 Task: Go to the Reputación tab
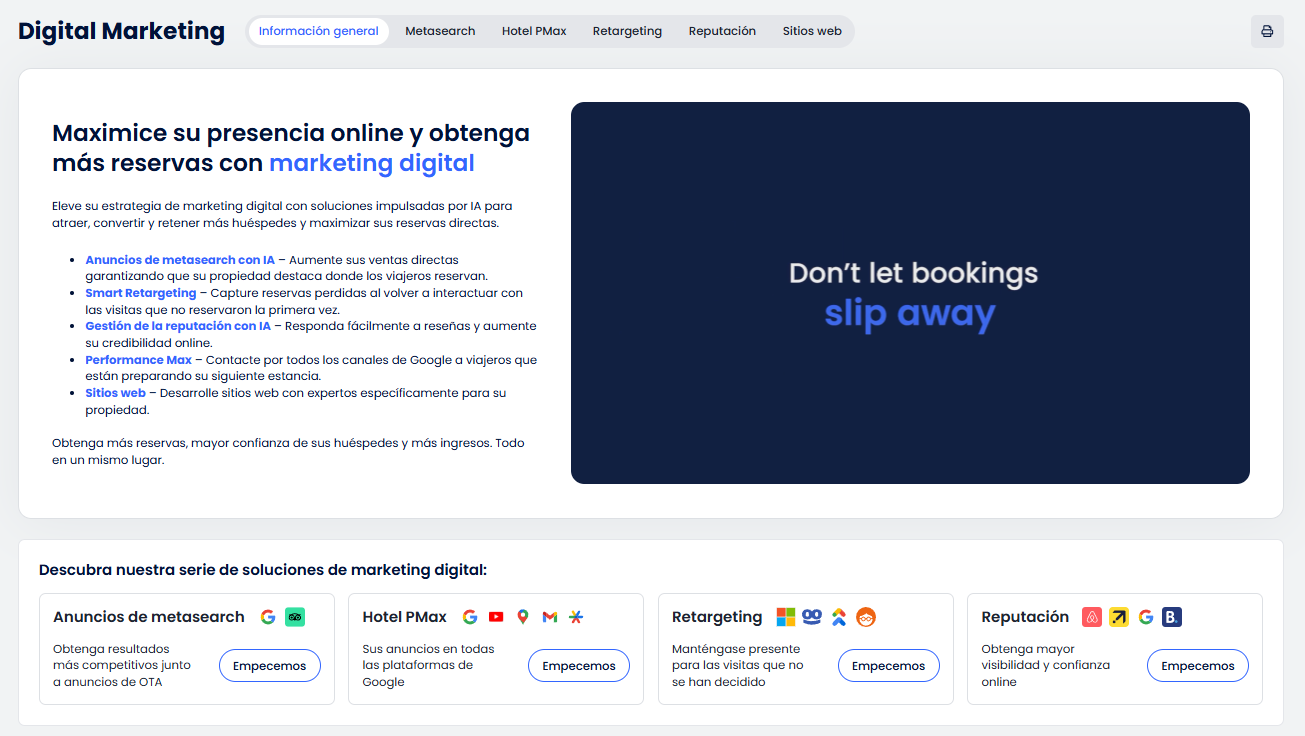click(x=722, y=31)
